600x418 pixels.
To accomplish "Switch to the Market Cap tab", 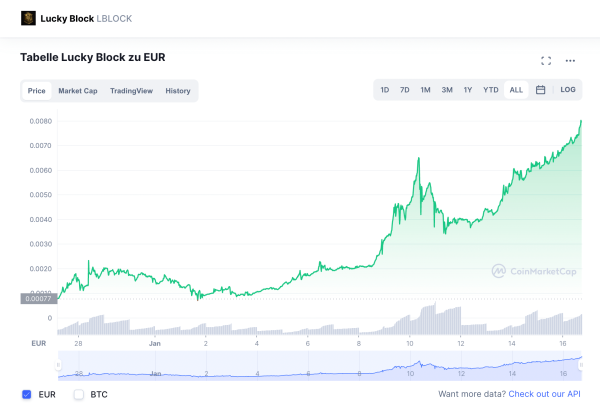I will coord(78,91).
